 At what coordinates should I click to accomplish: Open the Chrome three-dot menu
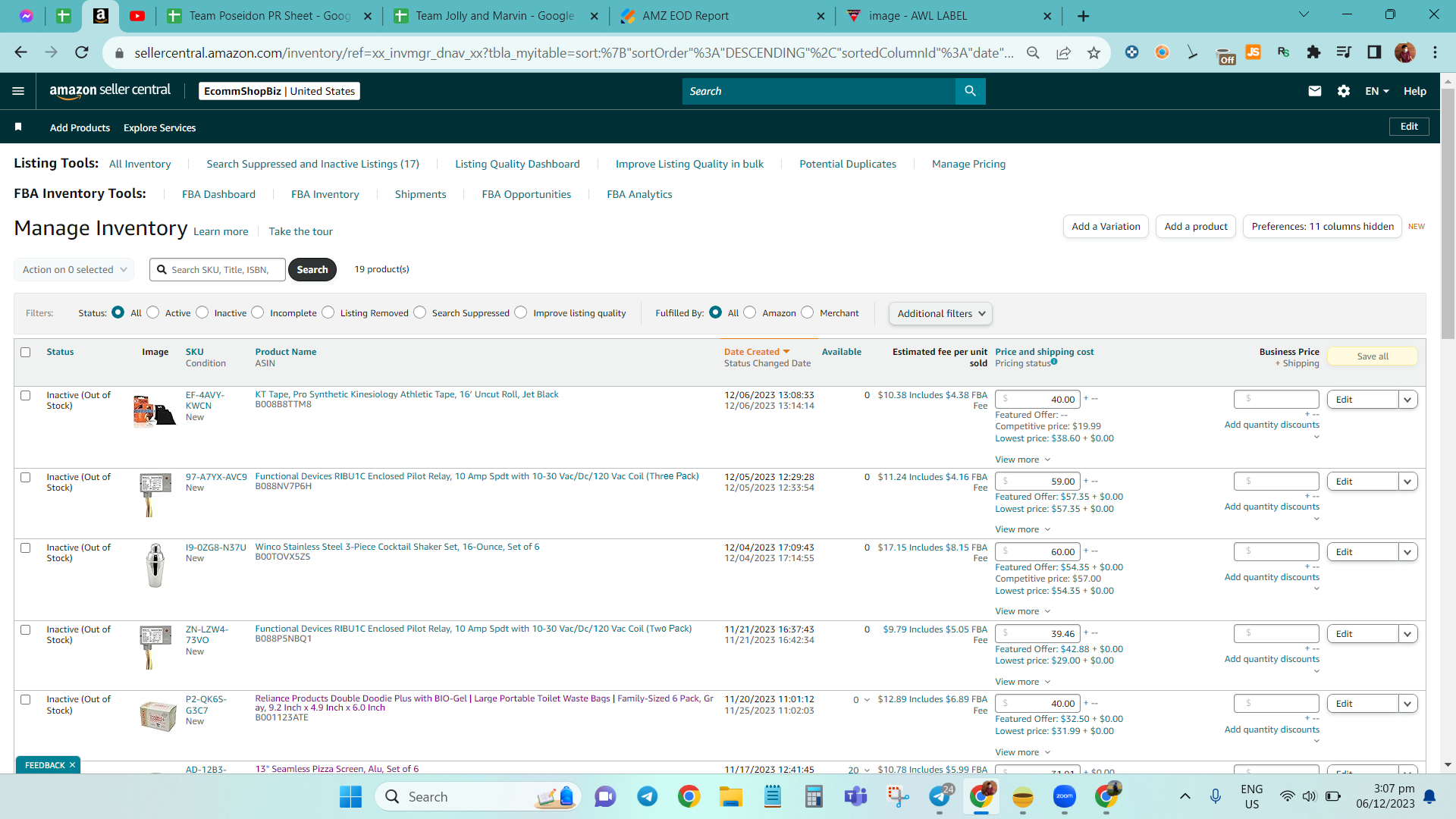coord(1435,52)
